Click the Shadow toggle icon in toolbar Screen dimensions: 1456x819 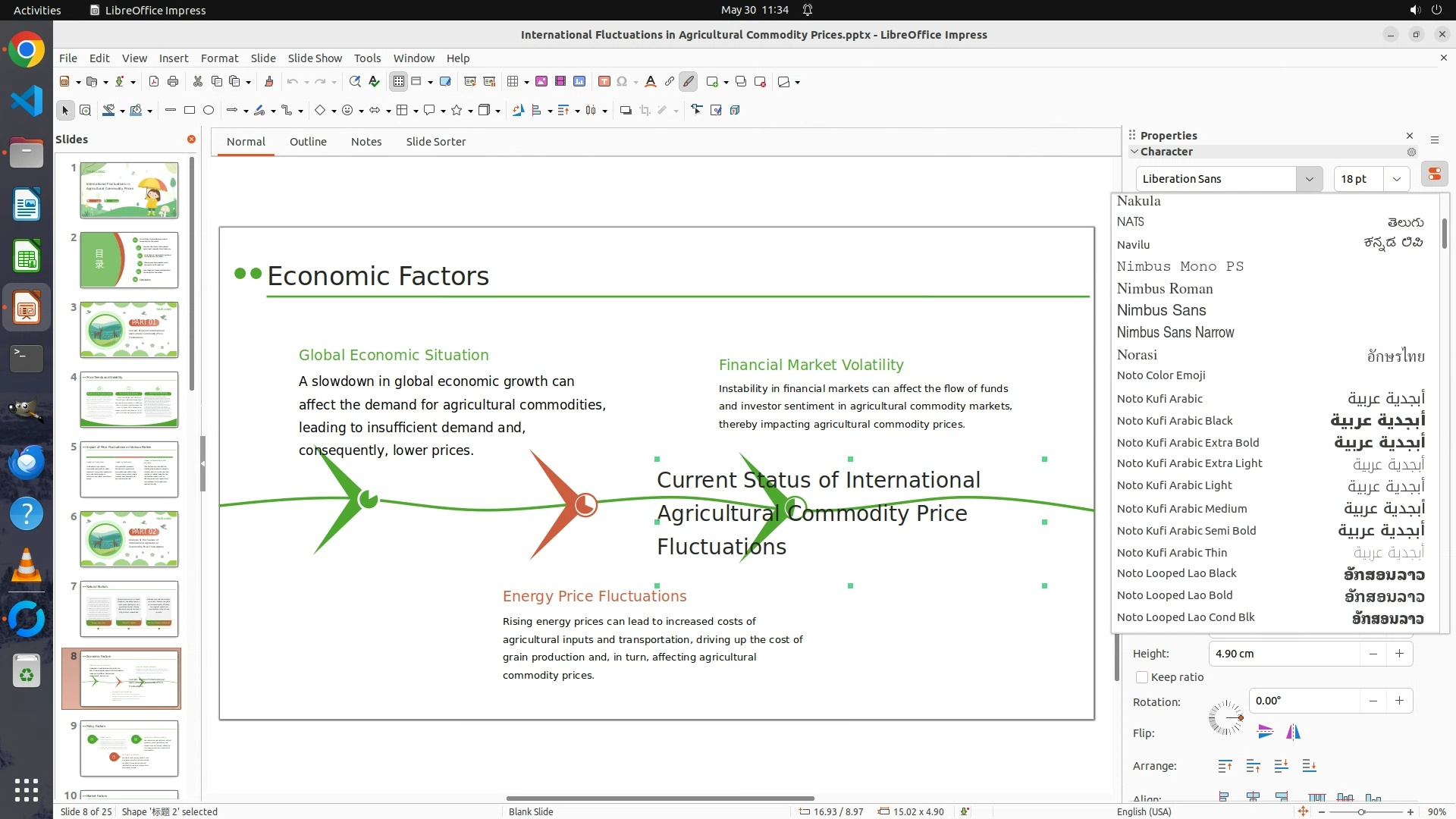[626, 111]
